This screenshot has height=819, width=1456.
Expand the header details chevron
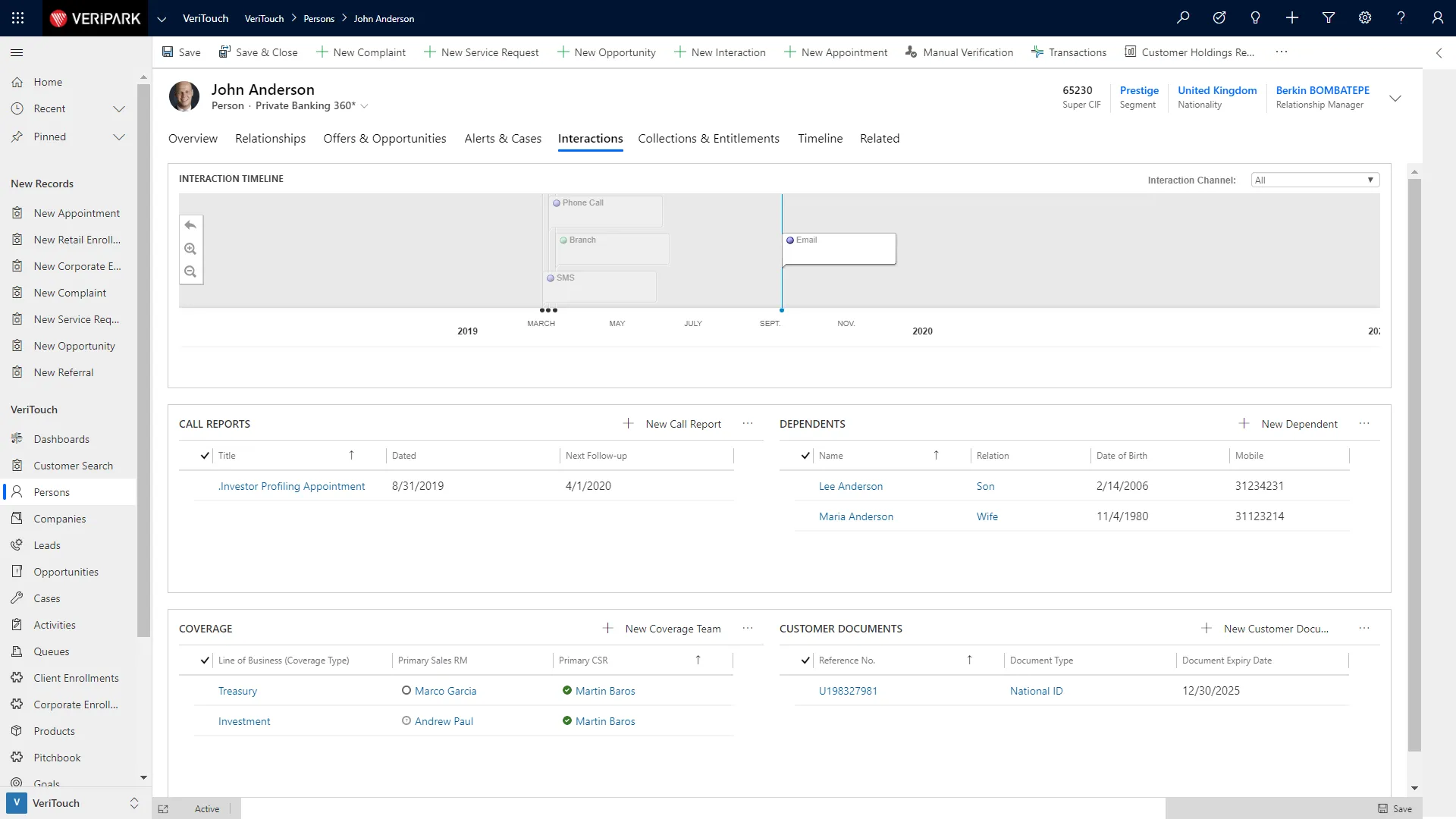1395,99
